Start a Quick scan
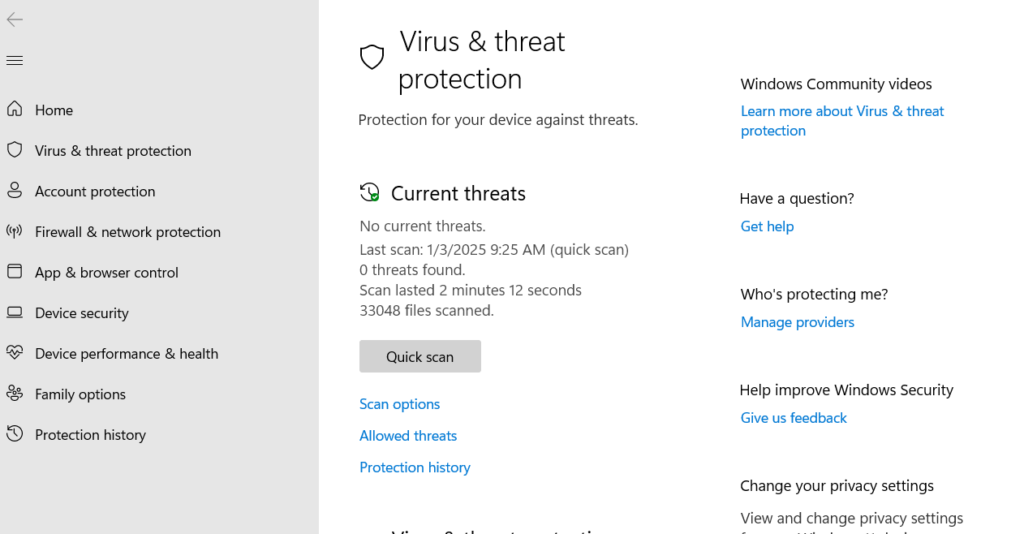 click(x=420, y=356)
